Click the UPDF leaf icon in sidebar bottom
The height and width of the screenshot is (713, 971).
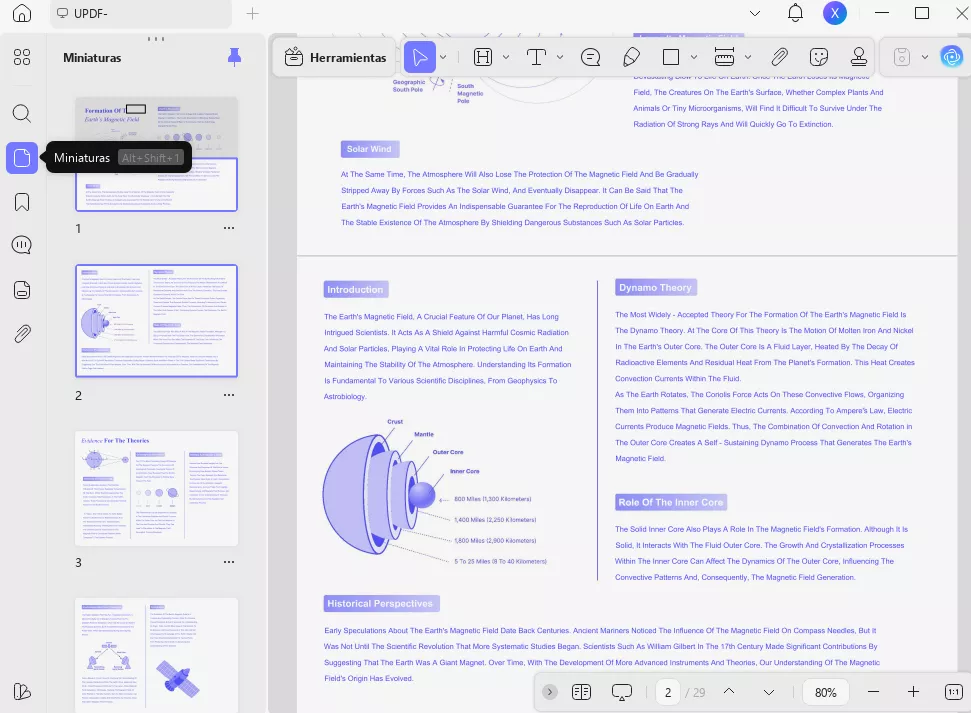click(x=22, y=691)
